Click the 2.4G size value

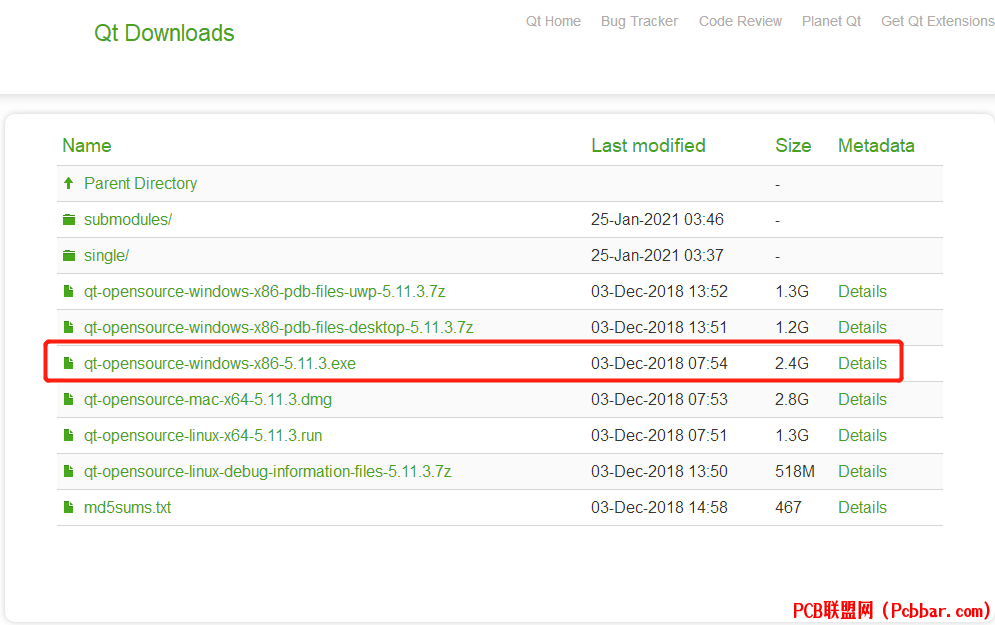tap(792, 364)
